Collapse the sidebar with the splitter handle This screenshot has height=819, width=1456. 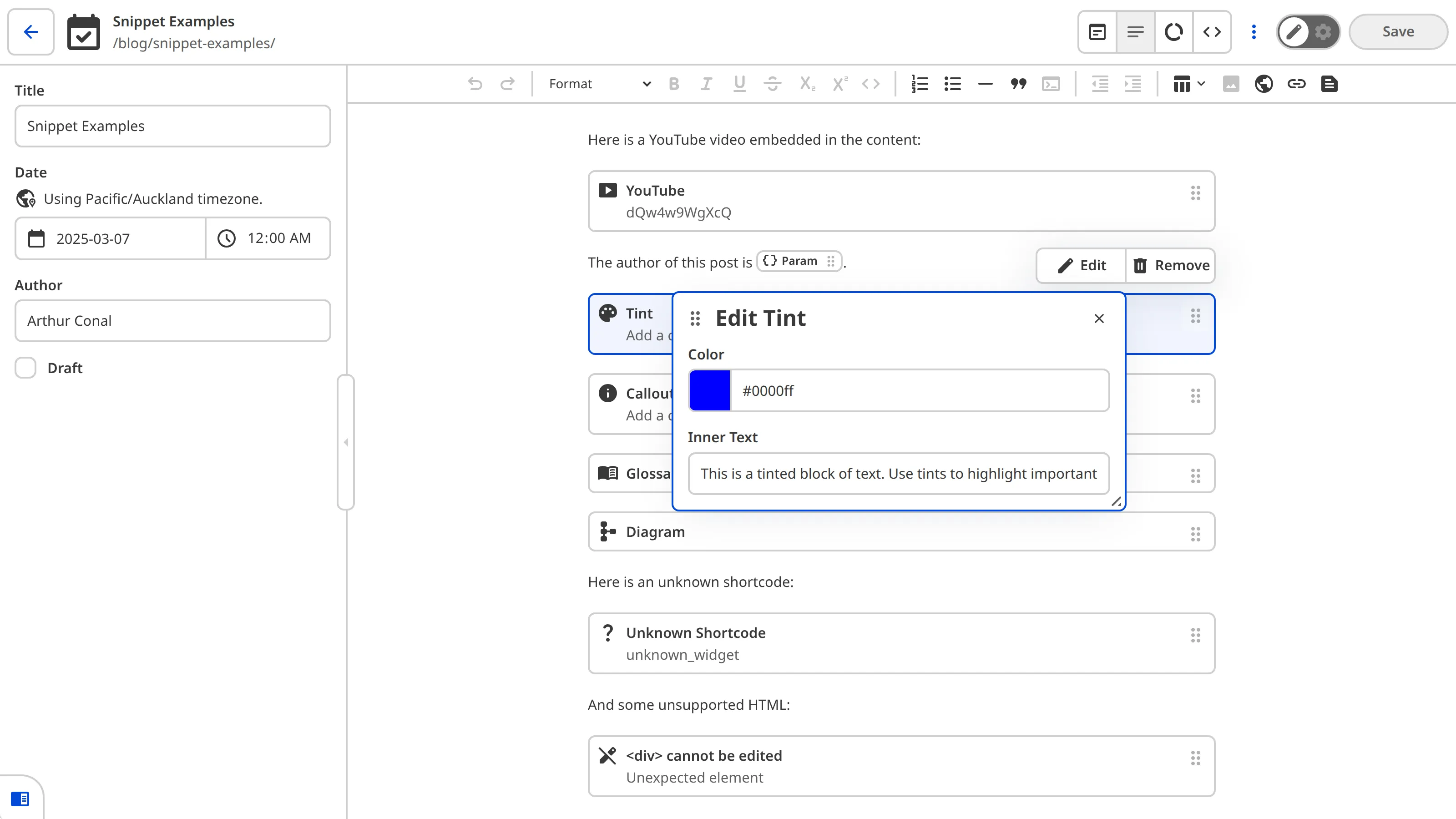(346, 442)
